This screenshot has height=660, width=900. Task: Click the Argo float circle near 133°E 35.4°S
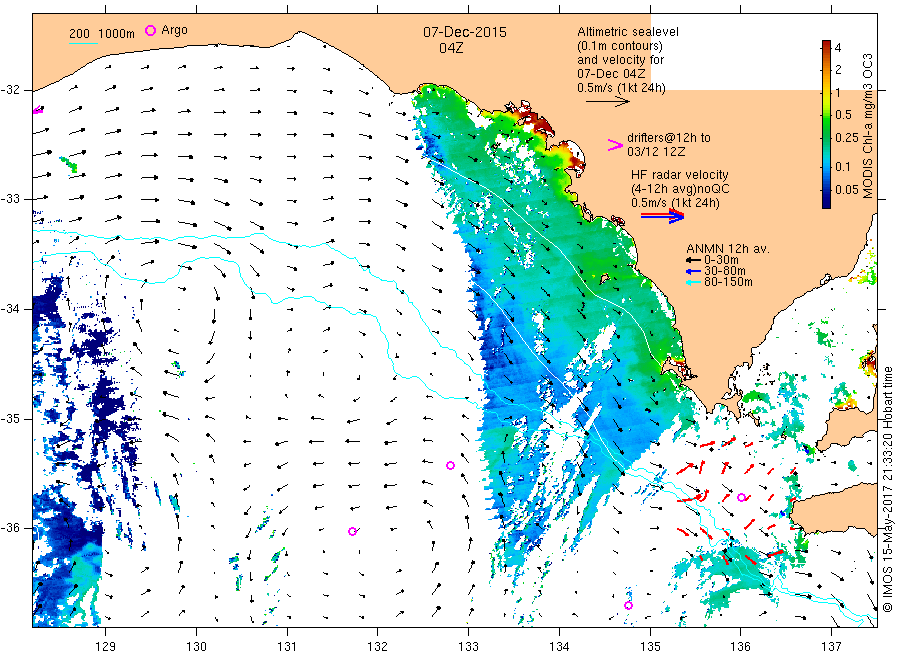[451, 465]
